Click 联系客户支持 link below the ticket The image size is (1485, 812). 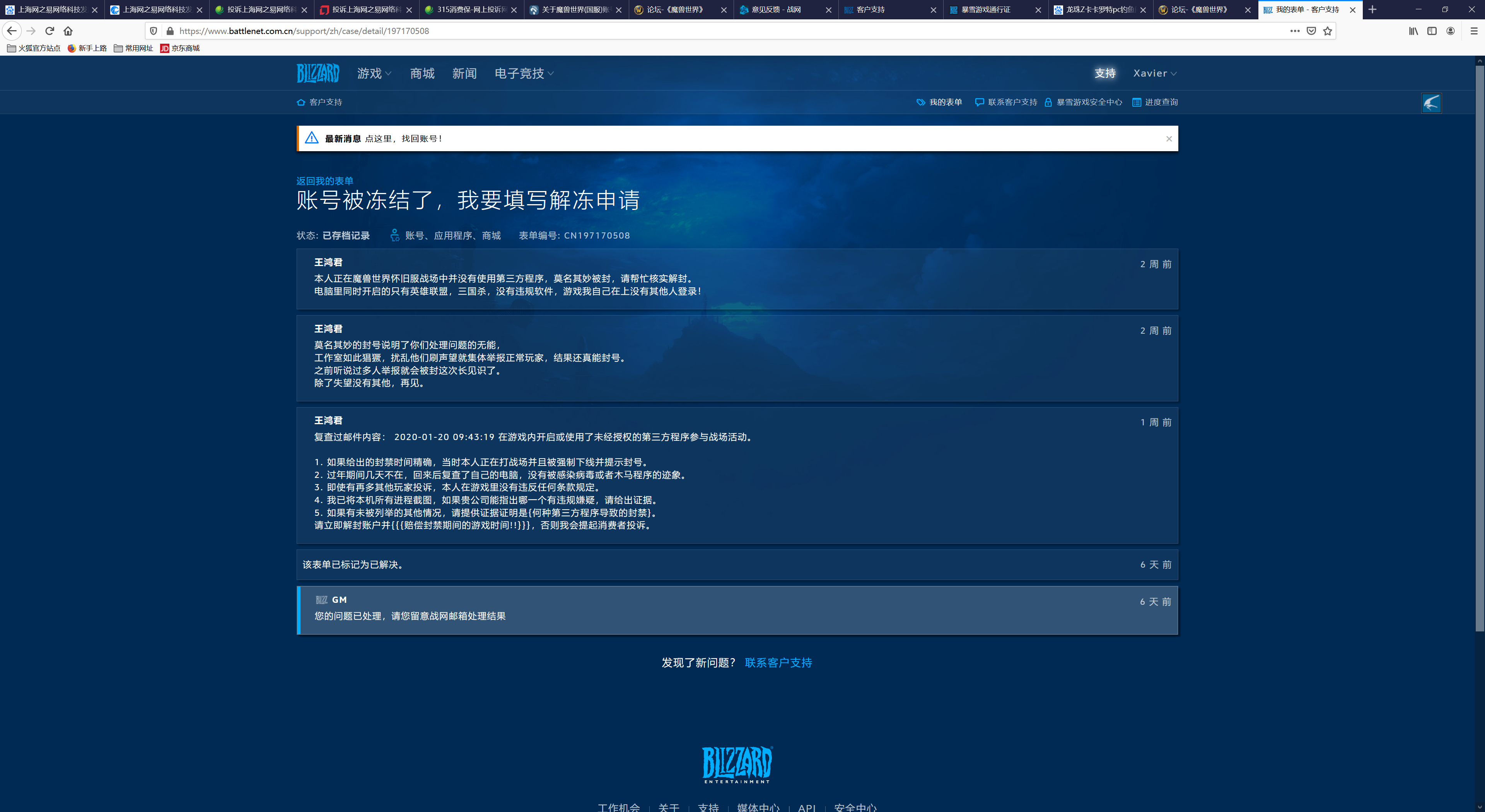778,662
